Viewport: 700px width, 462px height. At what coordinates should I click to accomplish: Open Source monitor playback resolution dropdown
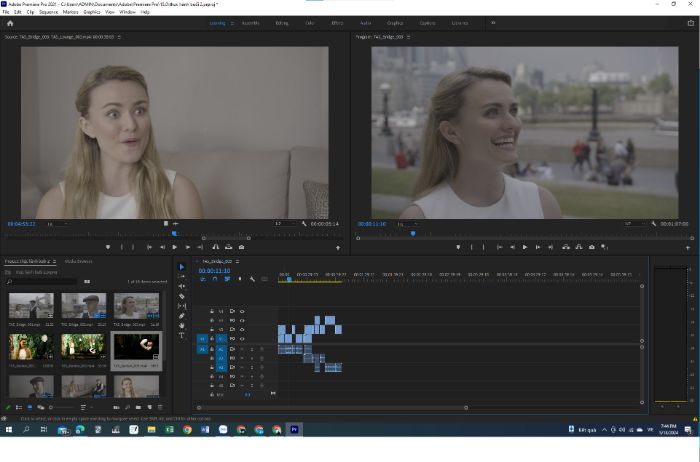click(284, 224)
